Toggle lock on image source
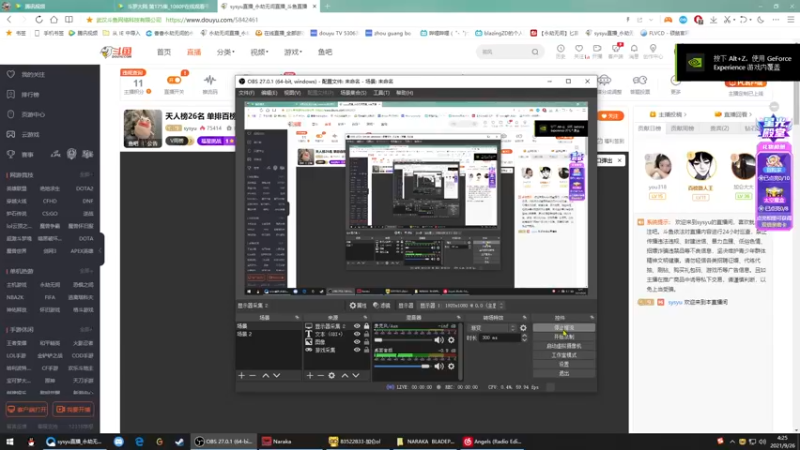This screenshot has height=450, width=800. click(x=366, y=342)
